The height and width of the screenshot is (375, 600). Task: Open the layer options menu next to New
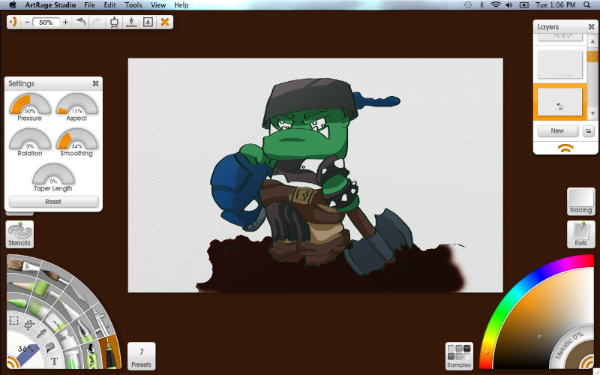(588, 131)
